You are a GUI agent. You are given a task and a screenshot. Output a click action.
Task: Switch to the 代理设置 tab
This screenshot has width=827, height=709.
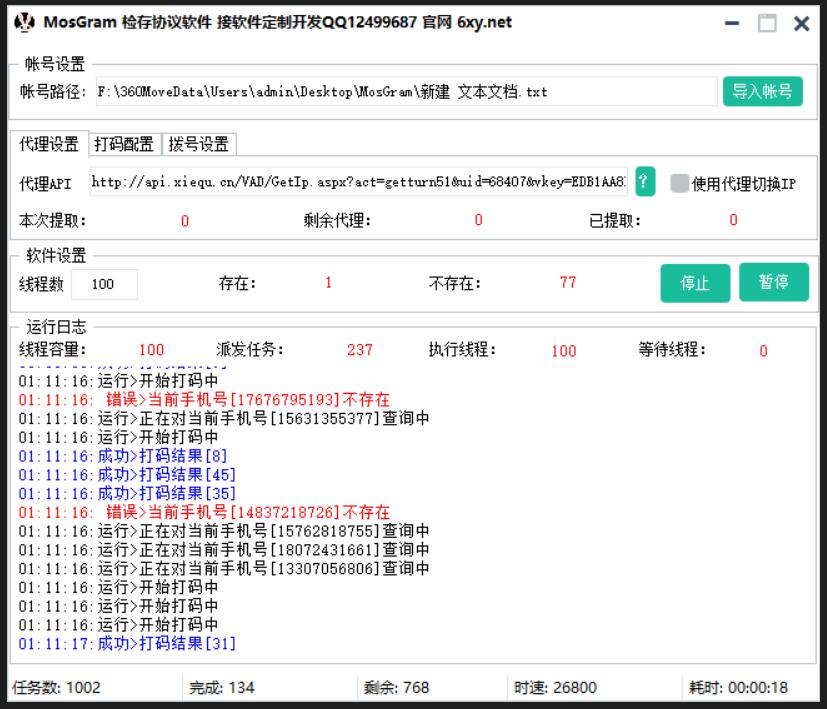pos(49,144)
